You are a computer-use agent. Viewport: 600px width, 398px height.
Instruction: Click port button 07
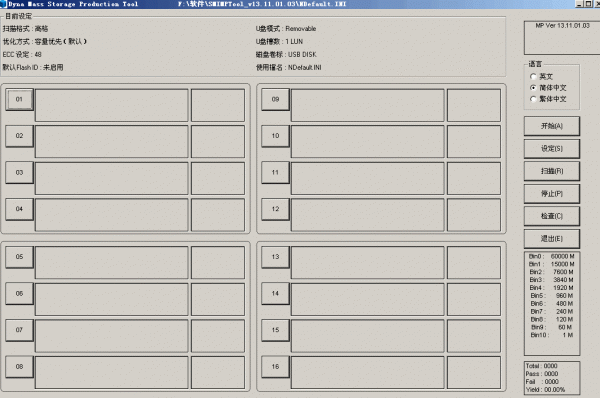(19, 330)
